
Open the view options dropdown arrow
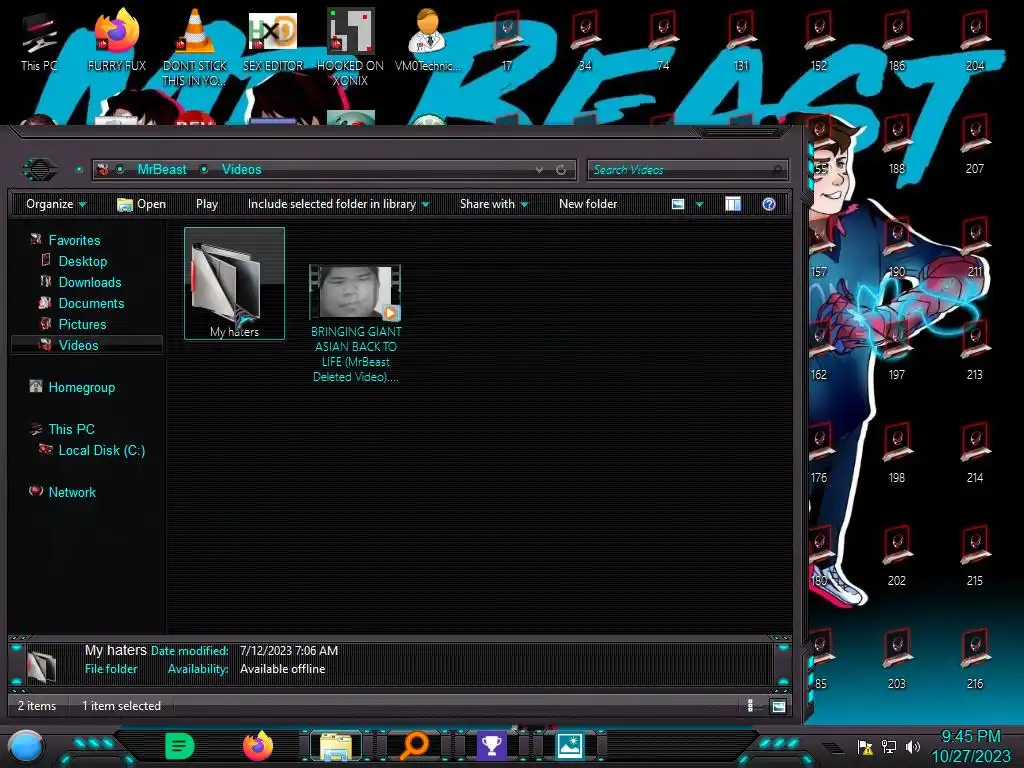[699, 204]
